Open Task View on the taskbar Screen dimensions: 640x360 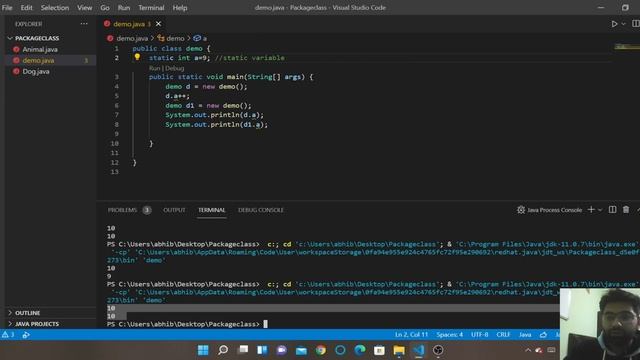pos(243,350)
